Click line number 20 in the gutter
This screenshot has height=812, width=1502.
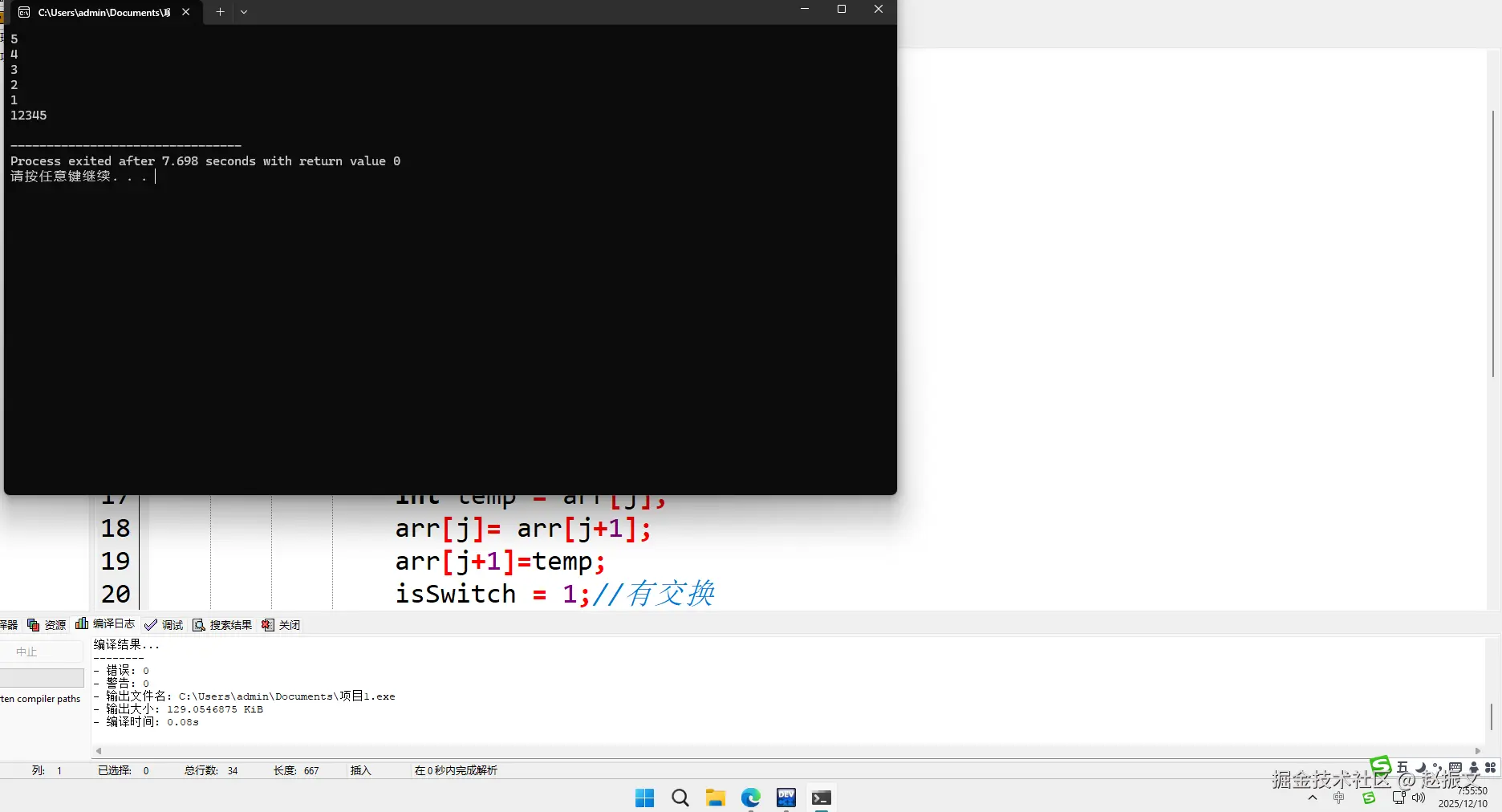(x=116, y=595)
